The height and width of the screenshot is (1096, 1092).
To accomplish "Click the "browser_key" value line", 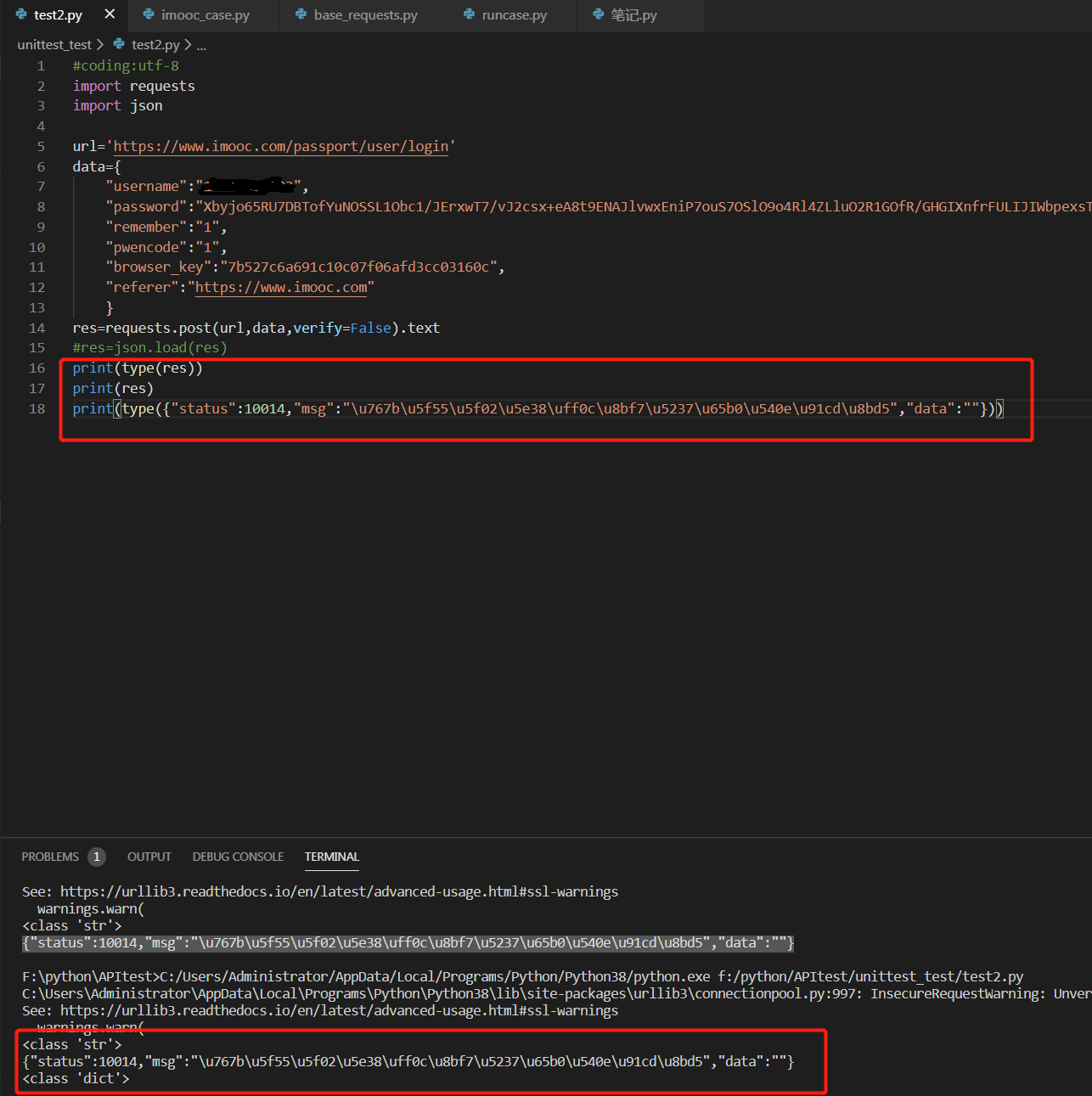I will (x=305, y=267).
